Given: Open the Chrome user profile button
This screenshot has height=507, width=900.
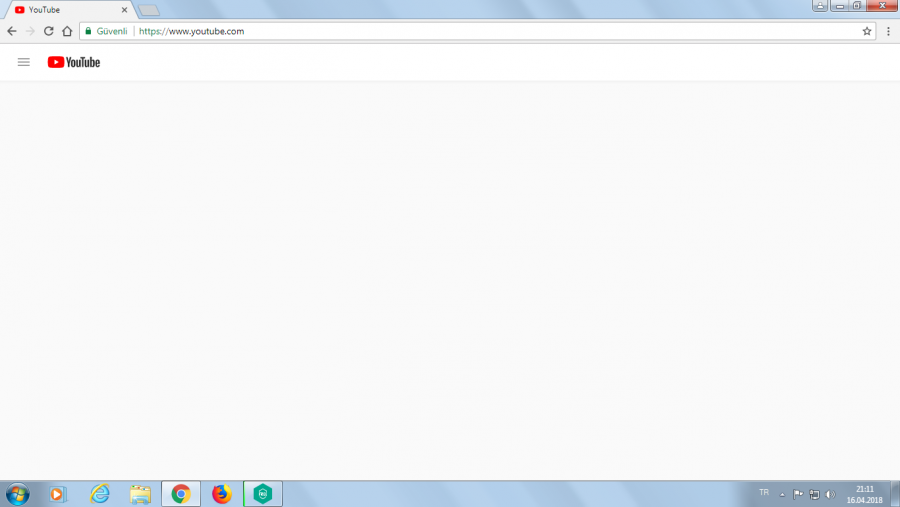Looking at the screenshot, I should pyautogui.click(x=820, y=6).
